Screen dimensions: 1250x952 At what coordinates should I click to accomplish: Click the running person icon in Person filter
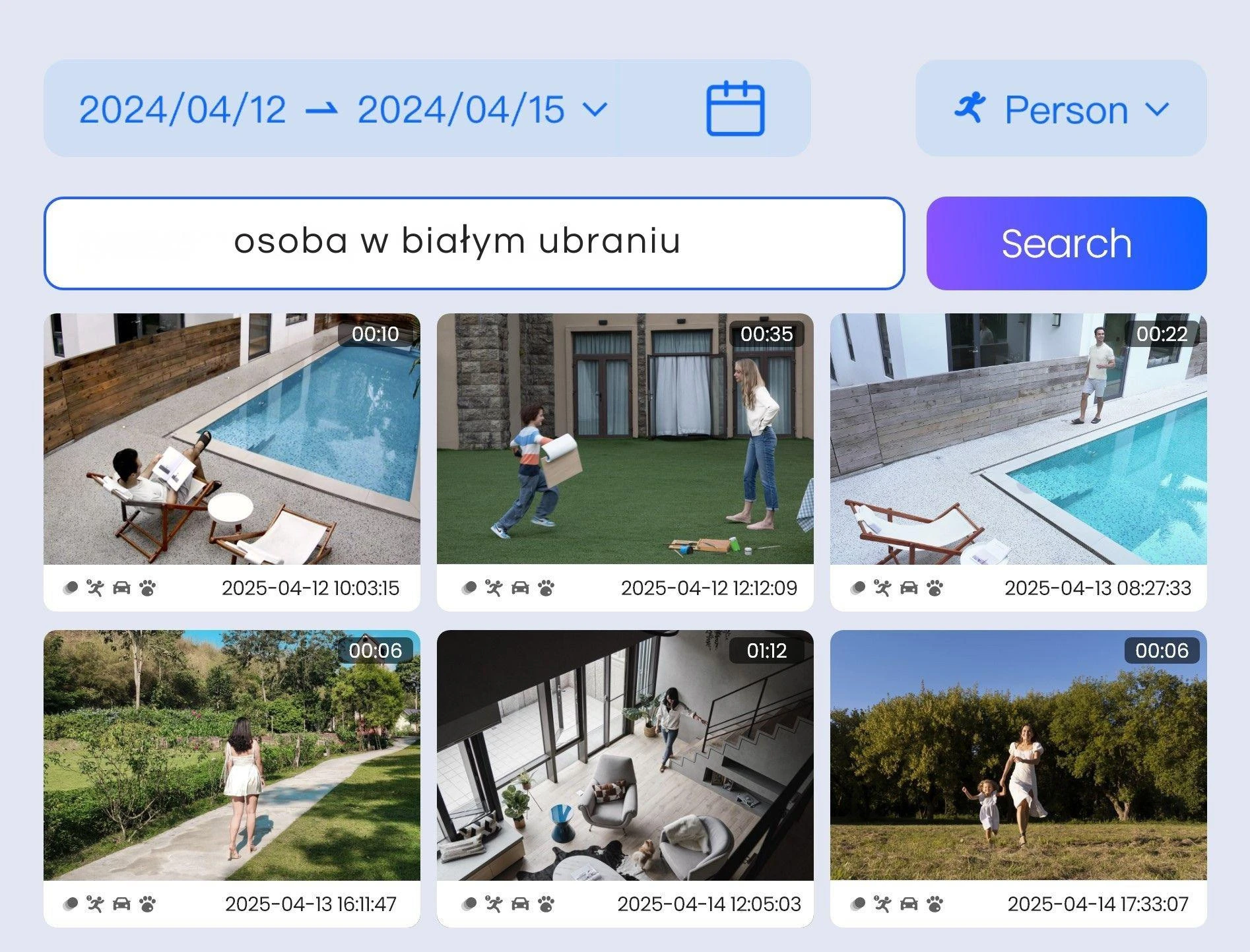pyautogui.click(x=970, y=108)
